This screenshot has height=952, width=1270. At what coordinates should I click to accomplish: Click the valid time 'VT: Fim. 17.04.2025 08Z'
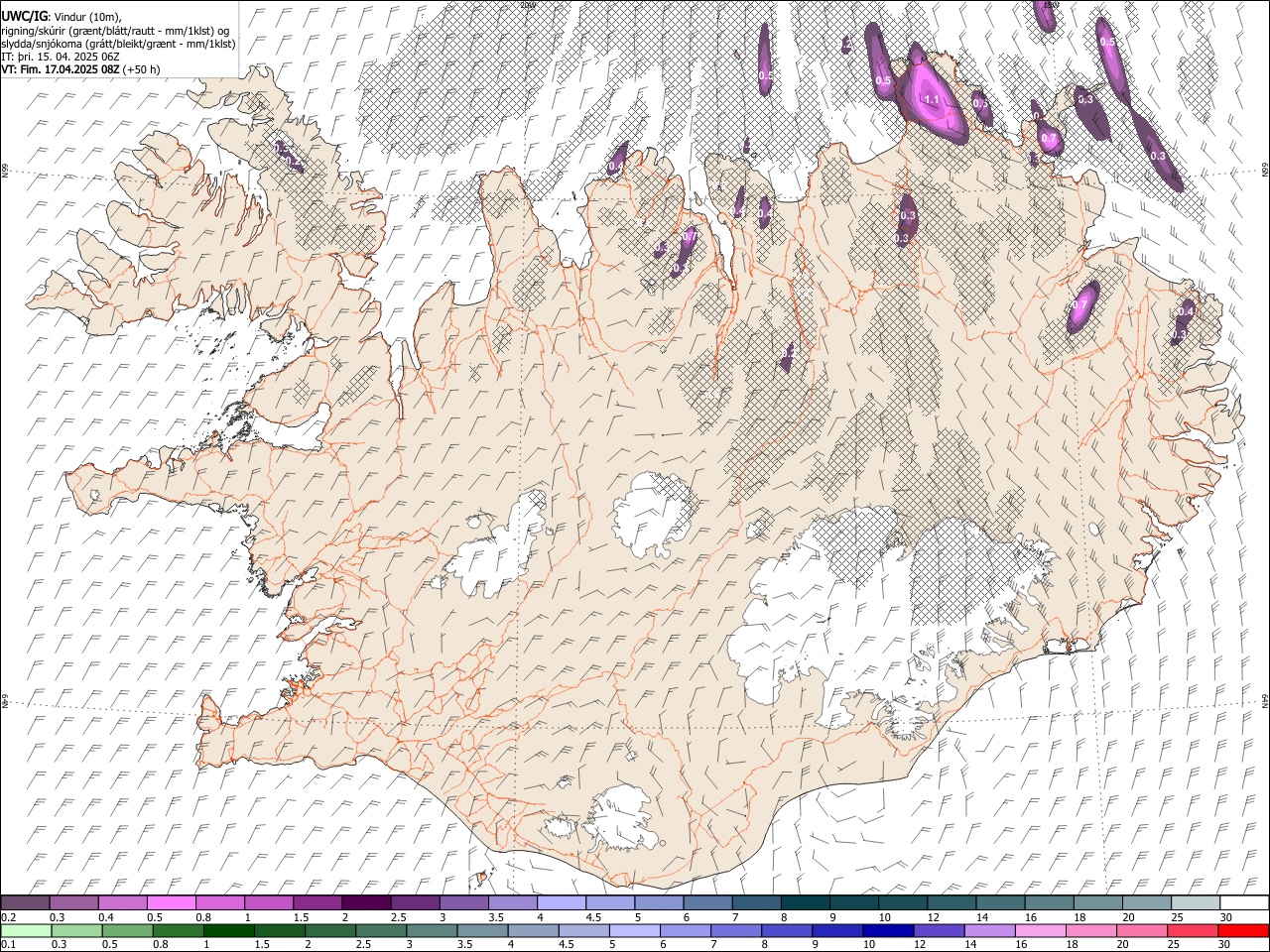tap(61, 69)
